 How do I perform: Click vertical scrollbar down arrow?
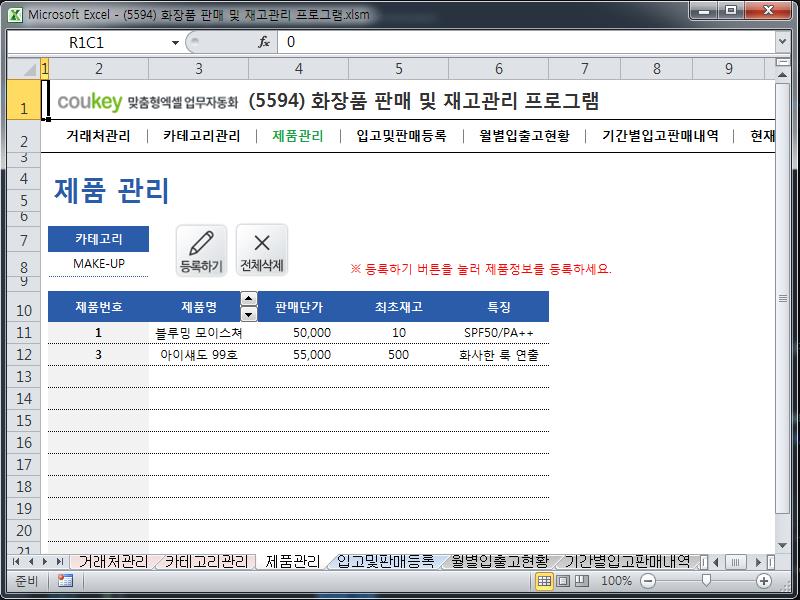pyautogui.click(x=782, y=546)
